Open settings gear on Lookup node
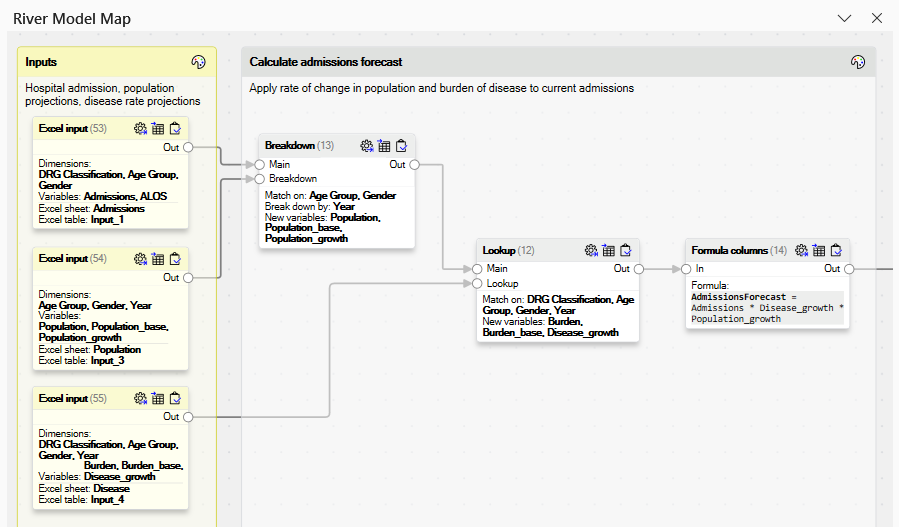 pos(591,250)
